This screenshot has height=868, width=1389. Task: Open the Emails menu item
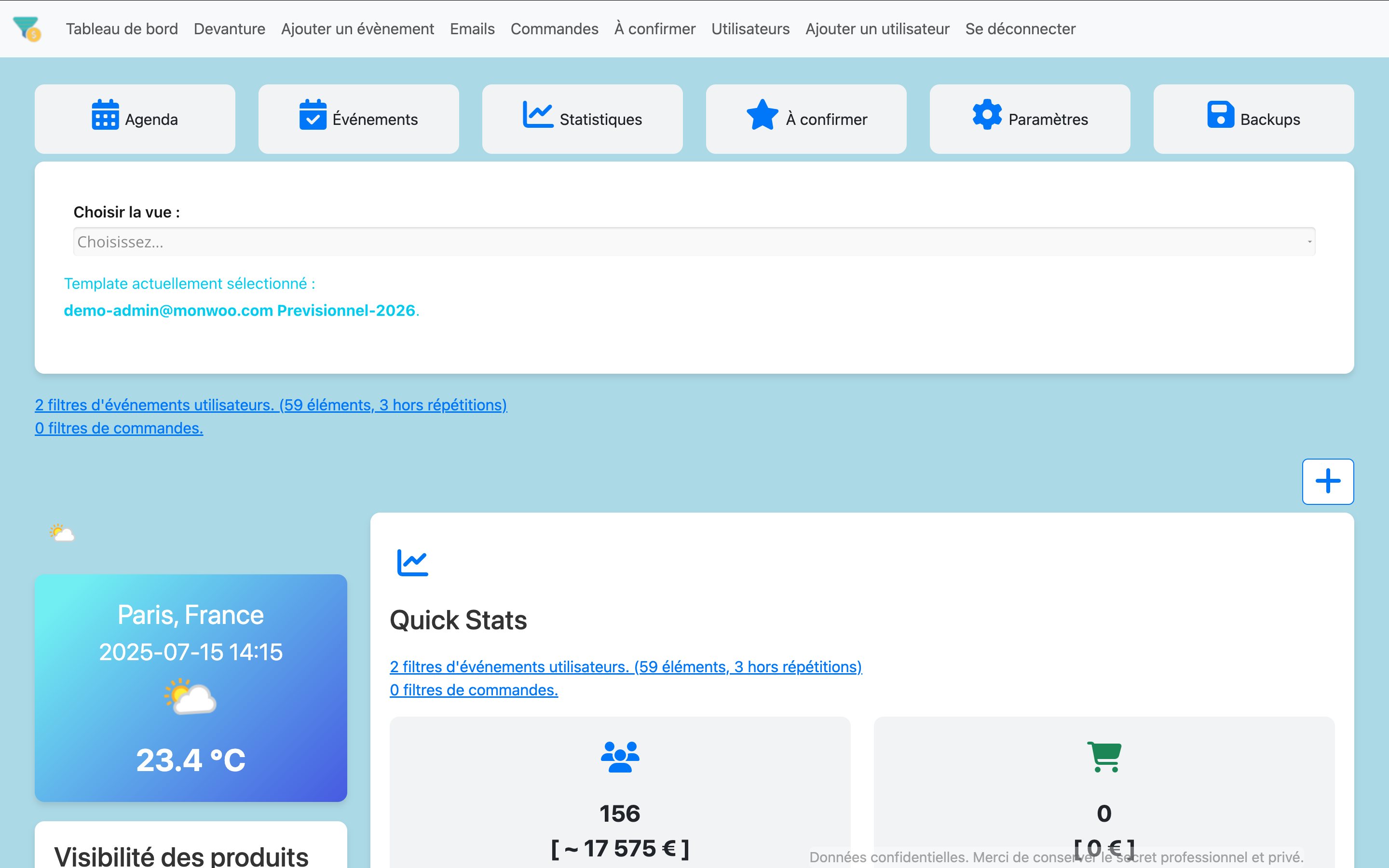pos(472,29)
